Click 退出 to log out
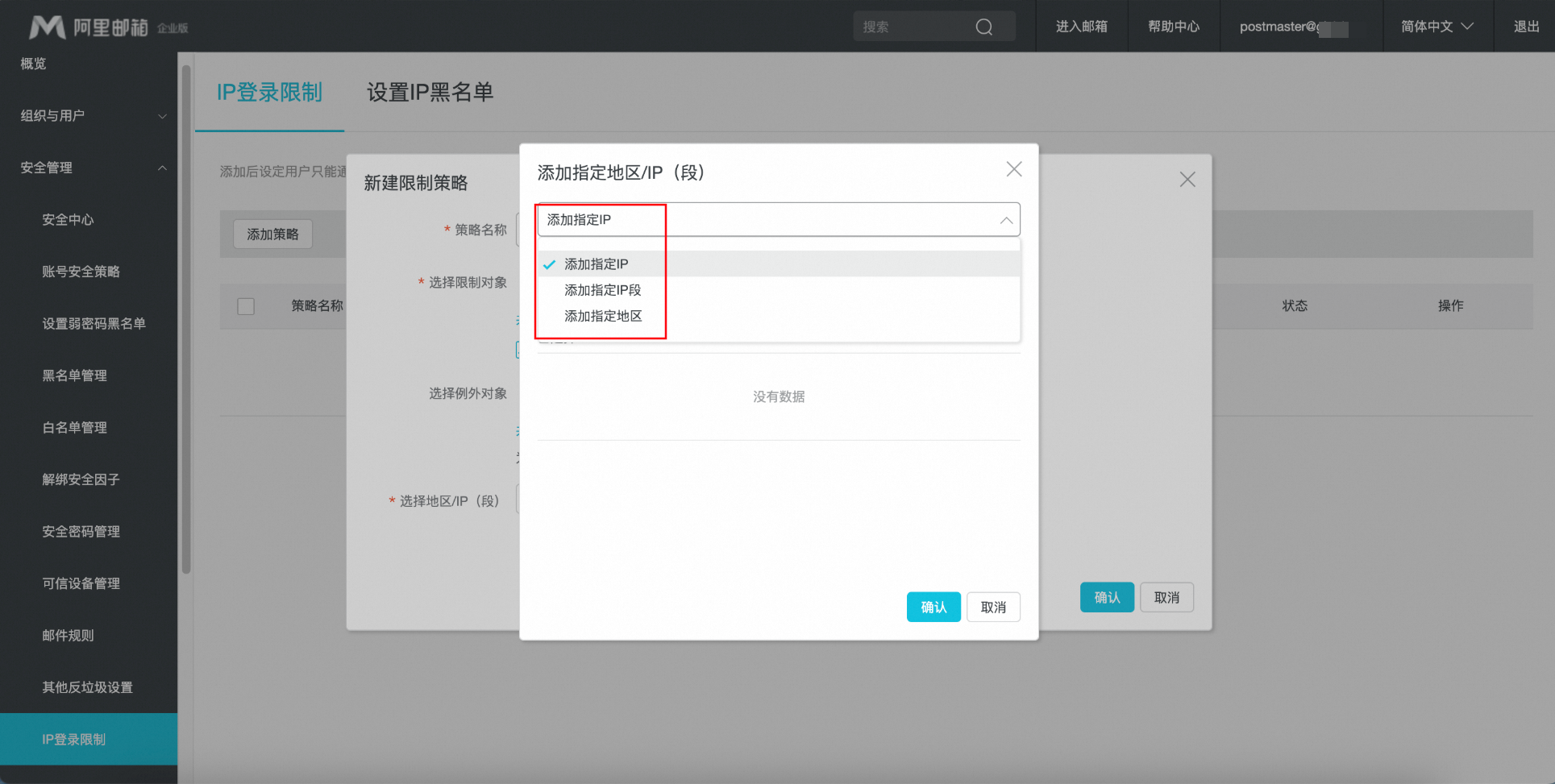Viewport: 1555px width, 784px height. click(1526, 27)
